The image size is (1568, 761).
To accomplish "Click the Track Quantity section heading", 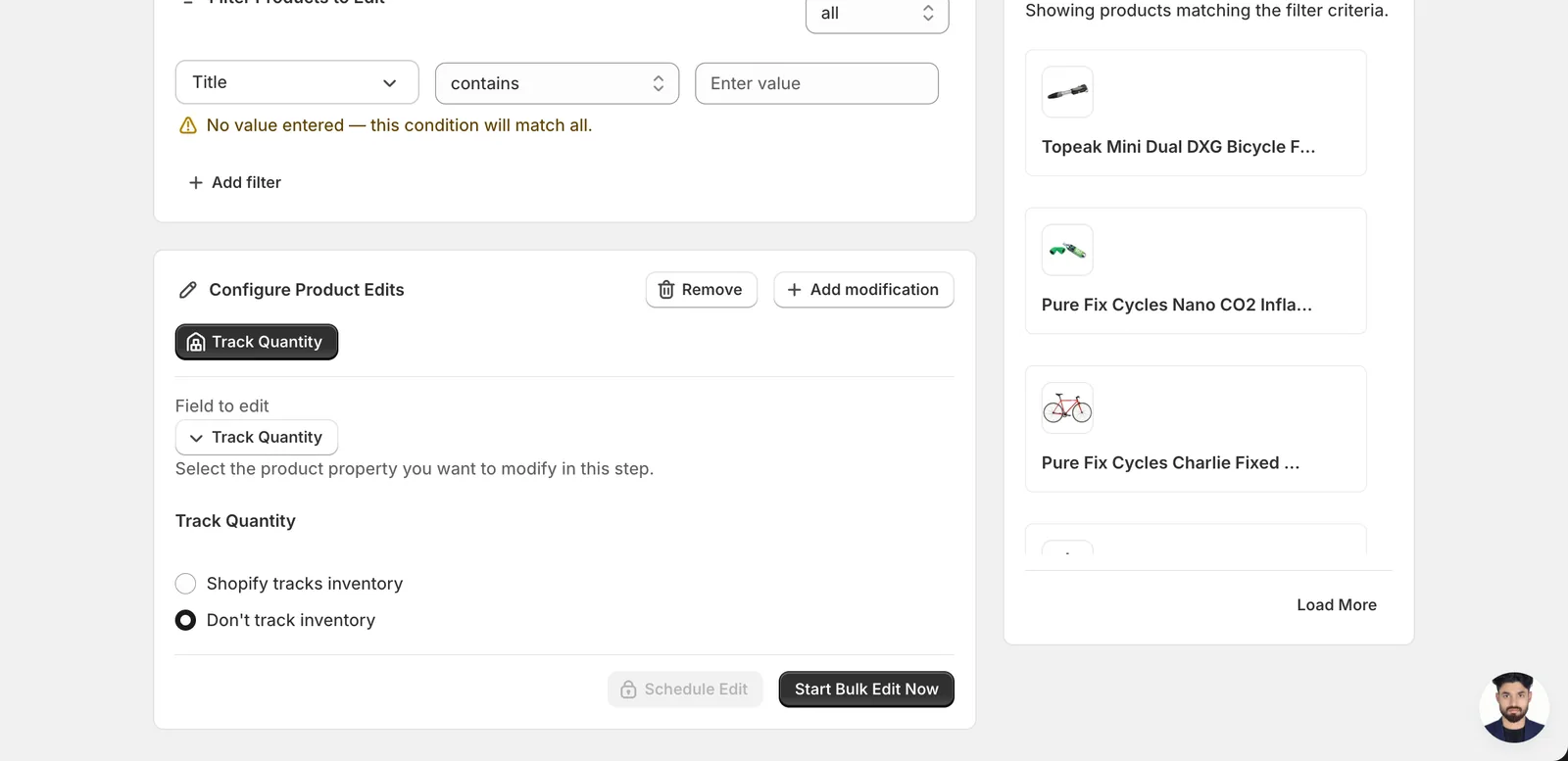I will 235,521.
